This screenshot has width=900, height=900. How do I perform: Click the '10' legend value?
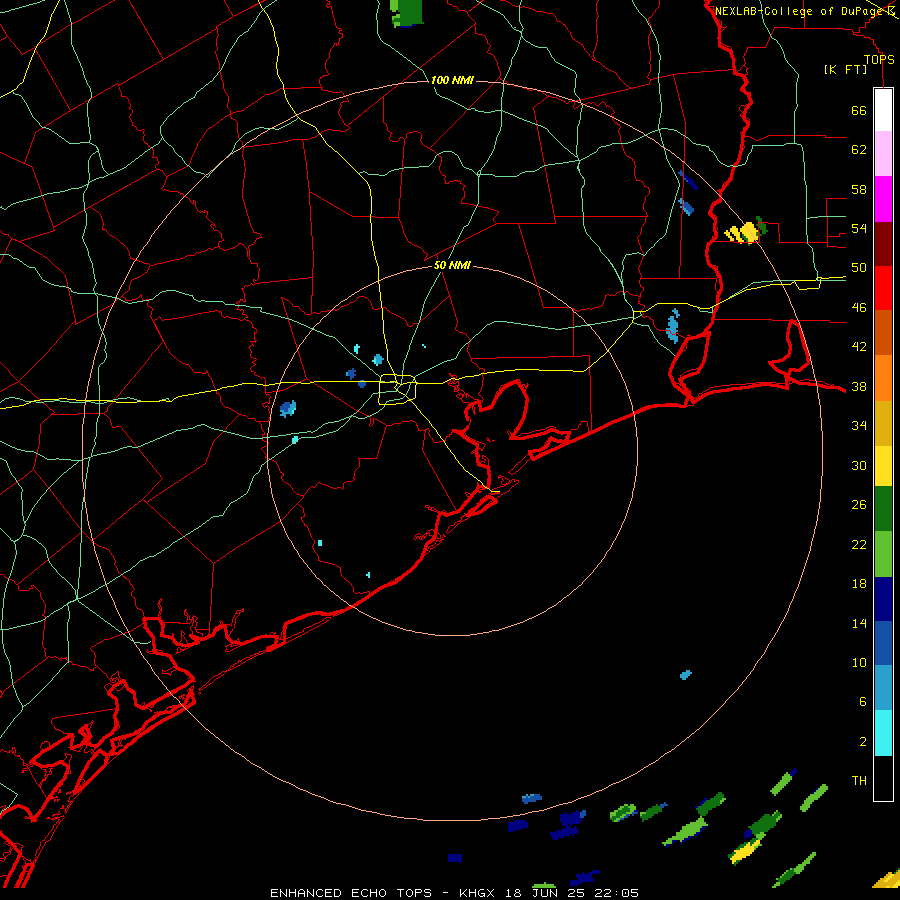point(859,663)
